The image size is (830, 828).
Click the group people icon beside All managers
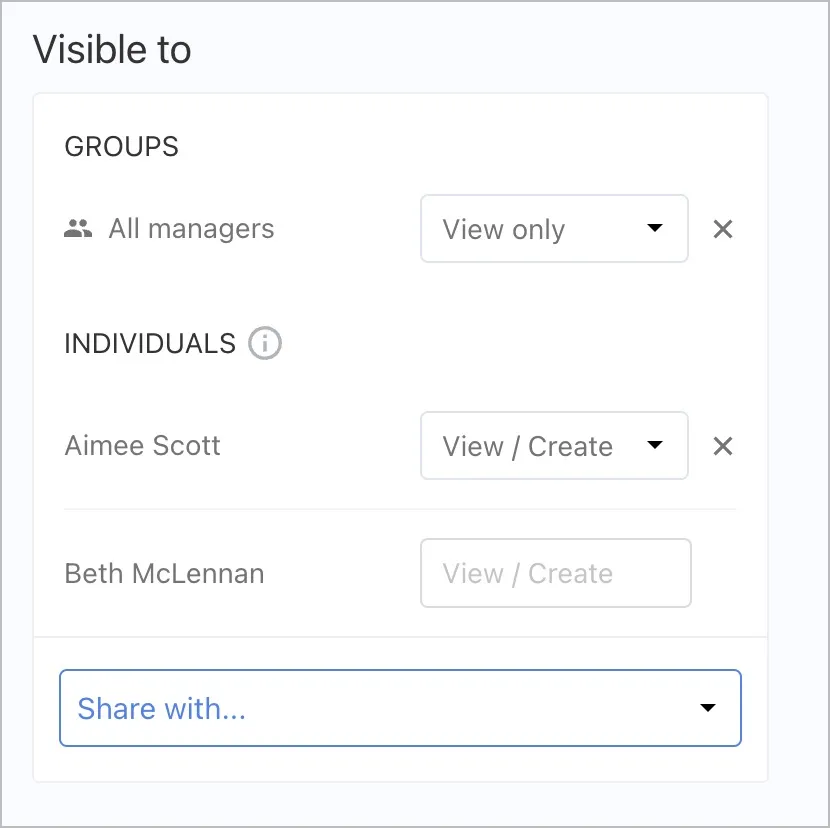tap(78, 229)
